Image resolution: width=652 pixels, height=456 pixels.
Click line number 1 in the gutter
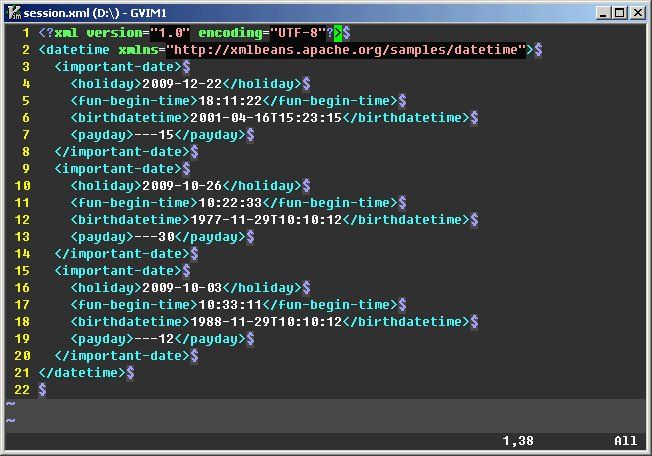26,33
